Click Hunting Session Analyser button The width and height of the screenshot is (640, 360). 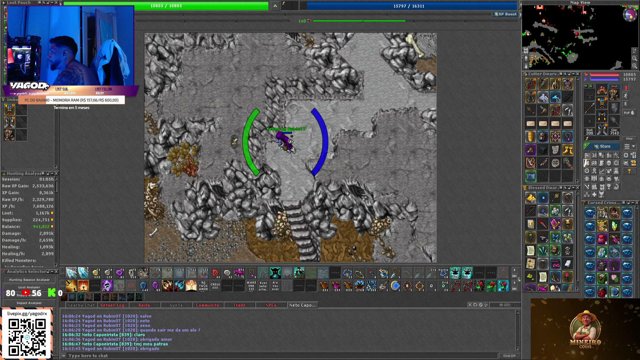pyautogui.click(x=29, y=280)
